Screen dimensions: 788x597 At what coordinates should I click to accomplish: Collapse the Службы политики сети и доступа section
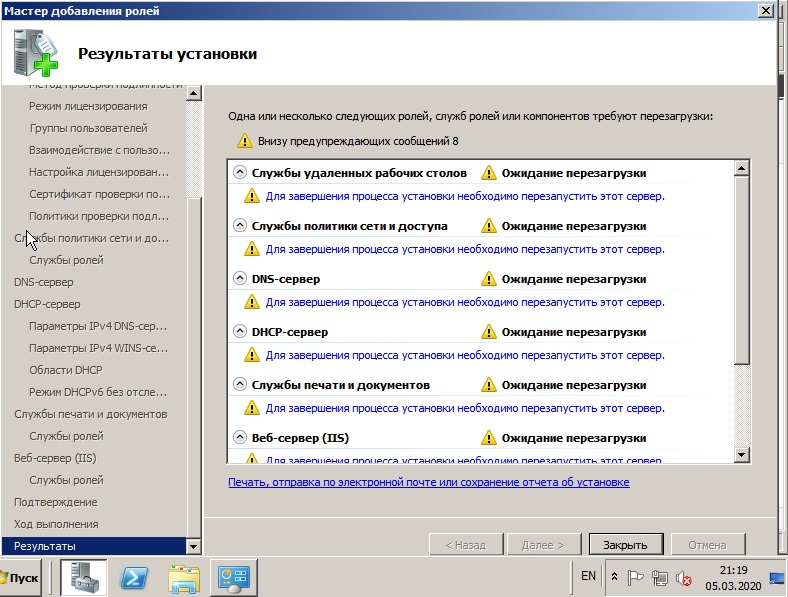(x=240, y=225)
